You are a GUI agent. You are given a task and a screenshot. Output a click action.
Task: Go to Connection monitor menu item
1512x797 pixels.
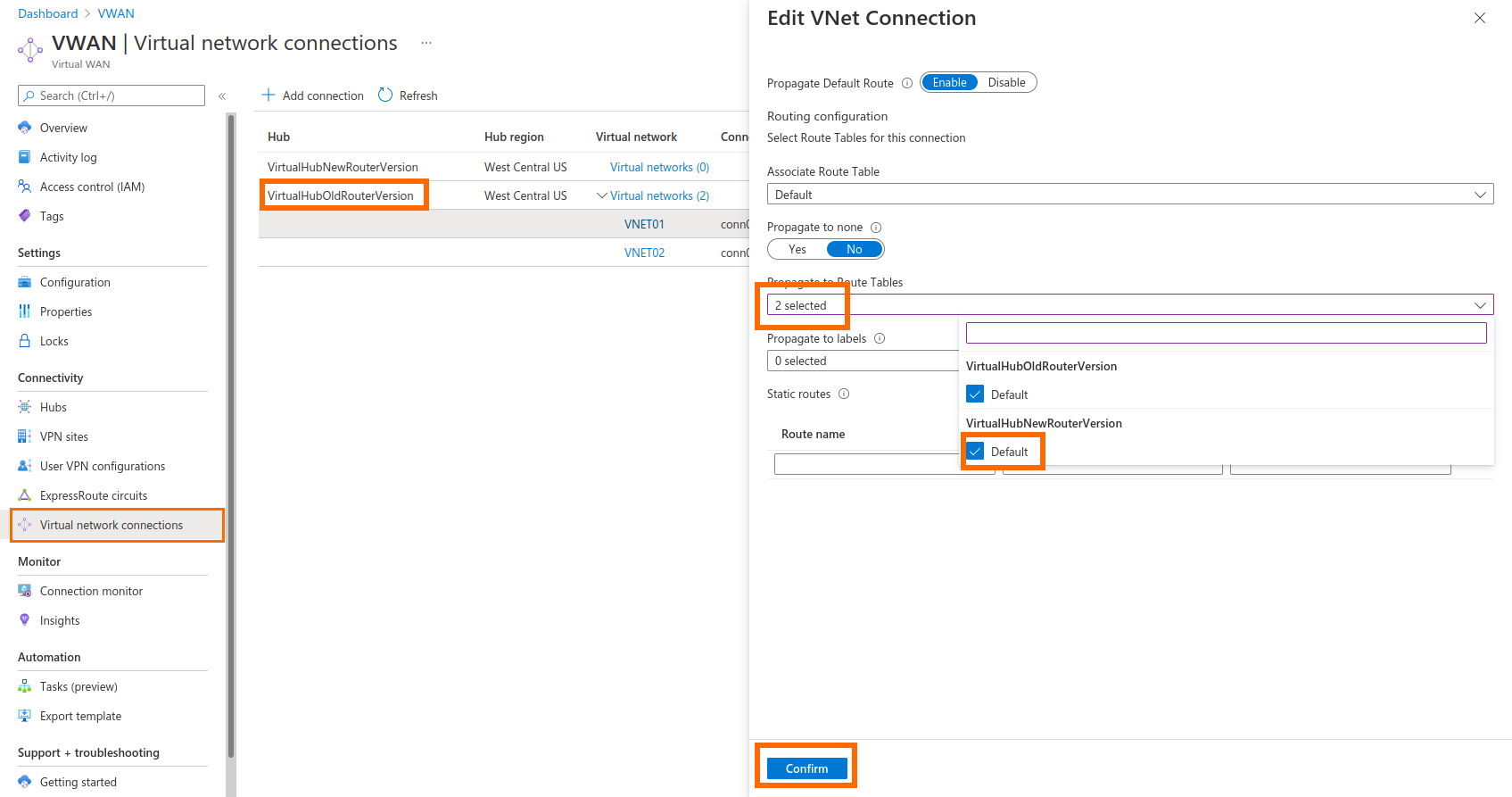coord(91,591)
